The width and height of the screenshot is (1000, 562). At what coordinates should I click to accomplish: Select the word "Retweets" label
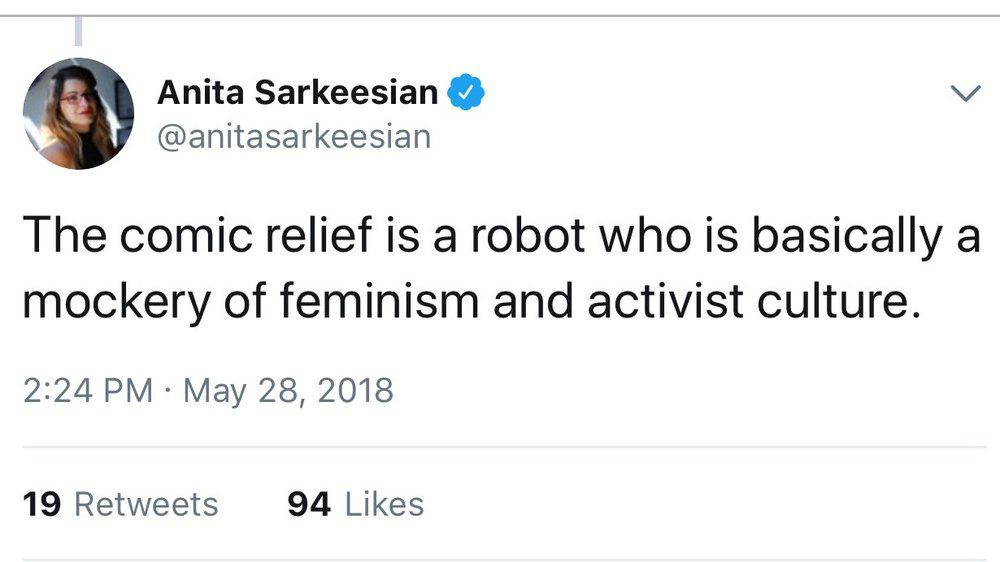[146, 504]
